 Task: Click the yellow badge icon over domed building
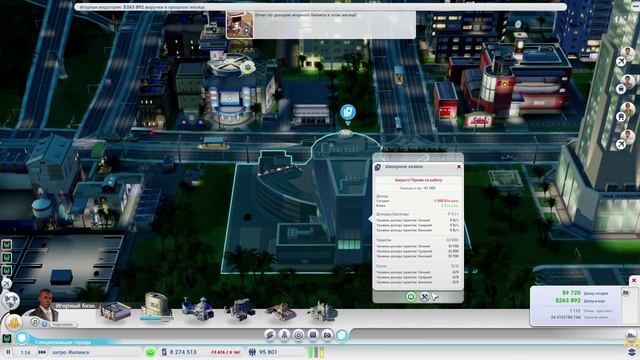(248, 67)
